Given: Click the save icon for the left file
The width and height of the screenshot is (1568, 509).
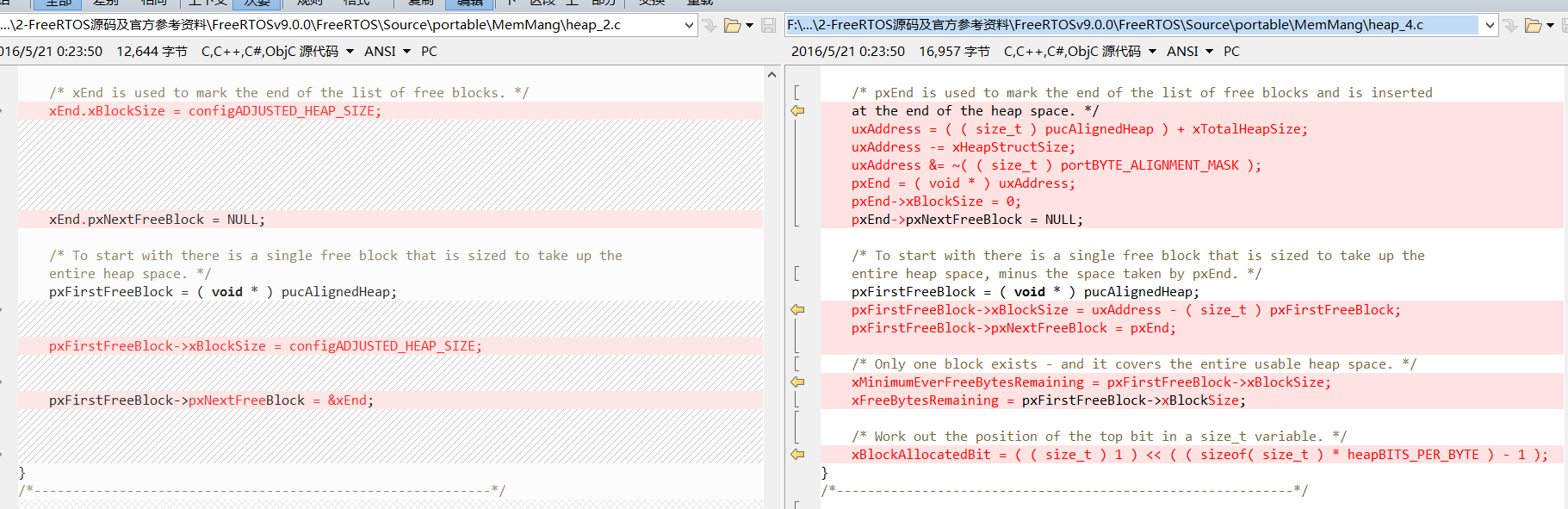Looking at the screenshot, I should coord(769,26).
